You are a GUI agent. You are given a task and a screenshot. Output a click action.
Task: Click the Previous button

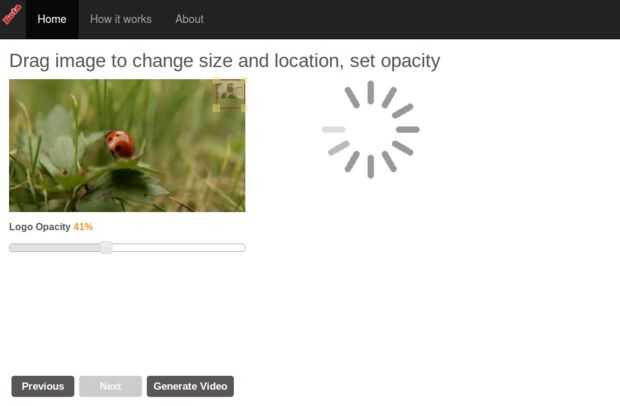[43, 386]
